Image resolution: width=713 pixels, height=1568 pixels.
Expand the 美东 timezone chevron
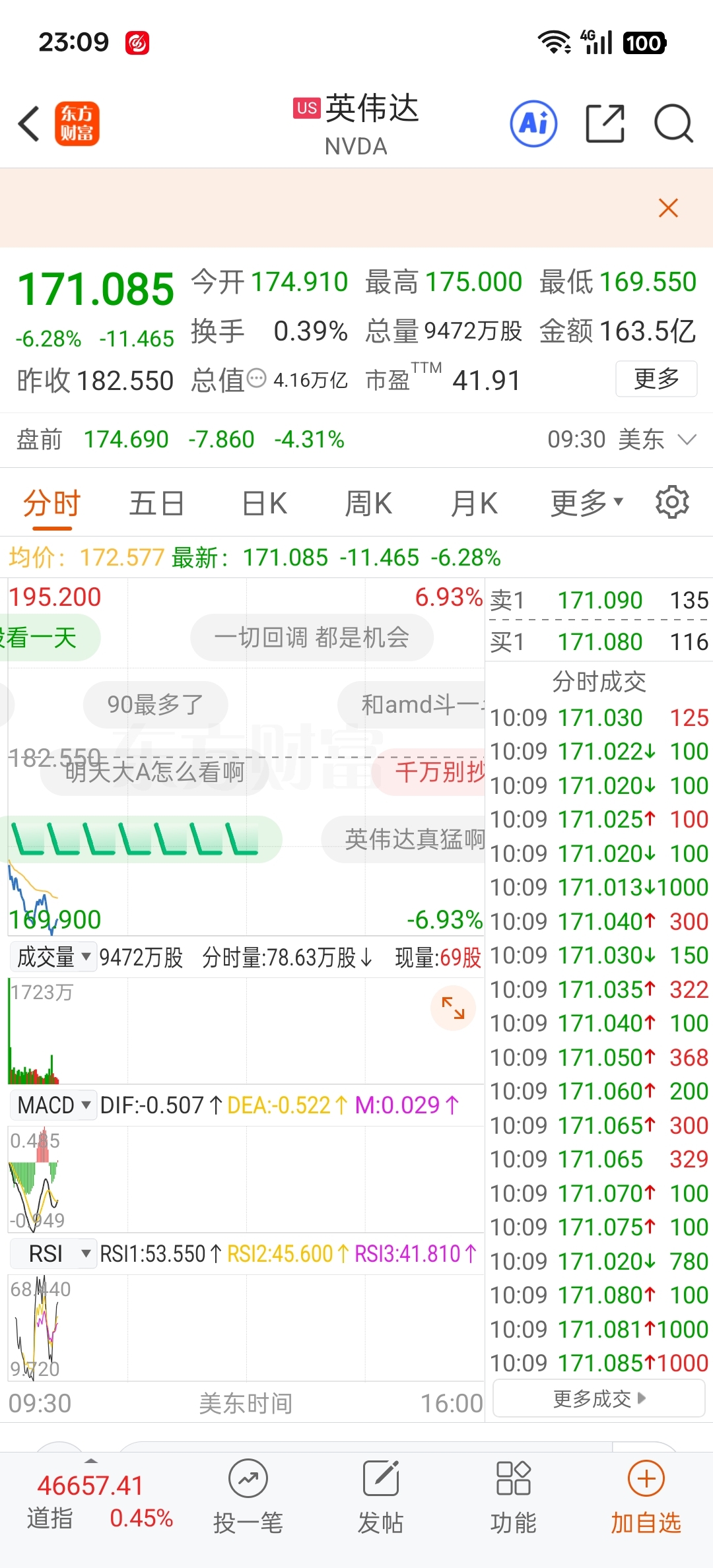687,440
